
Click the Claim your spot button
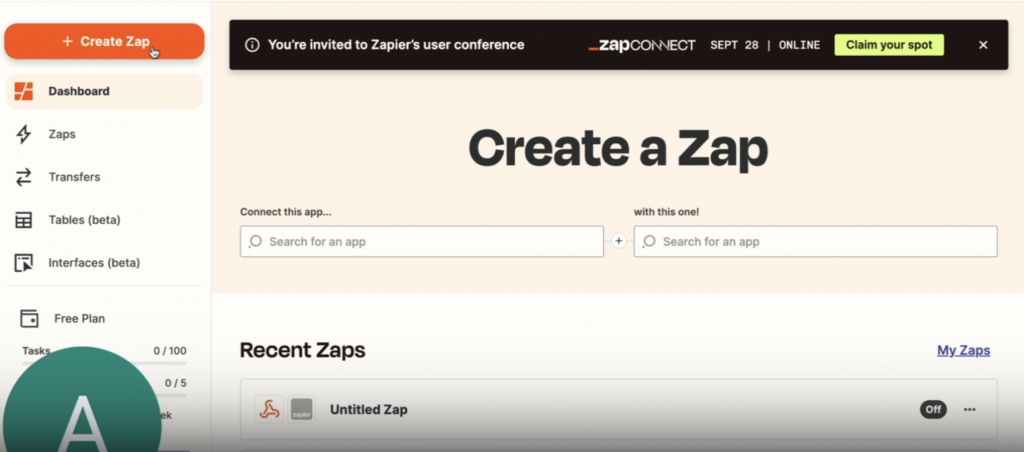[x=889, y=45]
